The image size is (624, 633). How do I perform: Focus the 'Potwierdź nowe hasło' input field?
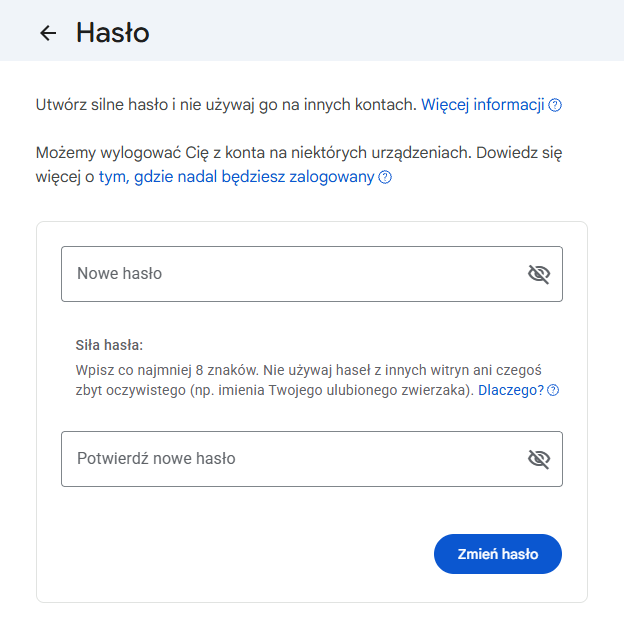click(x=312, y=459)
